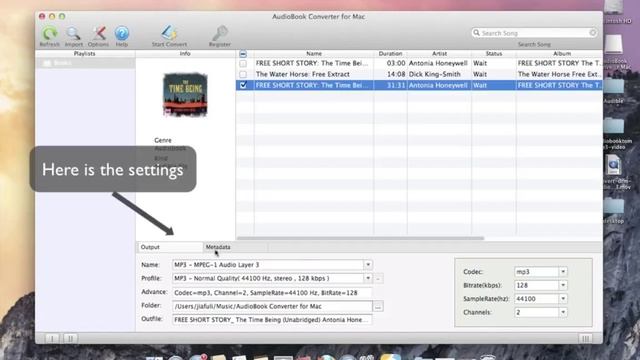Click the bottom-right columns view button
The height and width of the screenshot is (360, 640).
coord(585,338)
